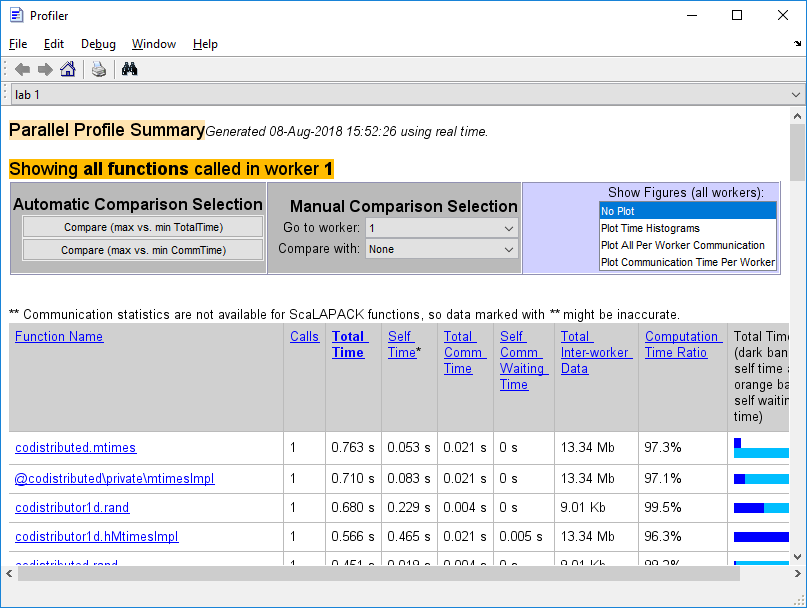Open the Window menu
The height and width of the screenshot is (608, 807).
pos(153,44)
